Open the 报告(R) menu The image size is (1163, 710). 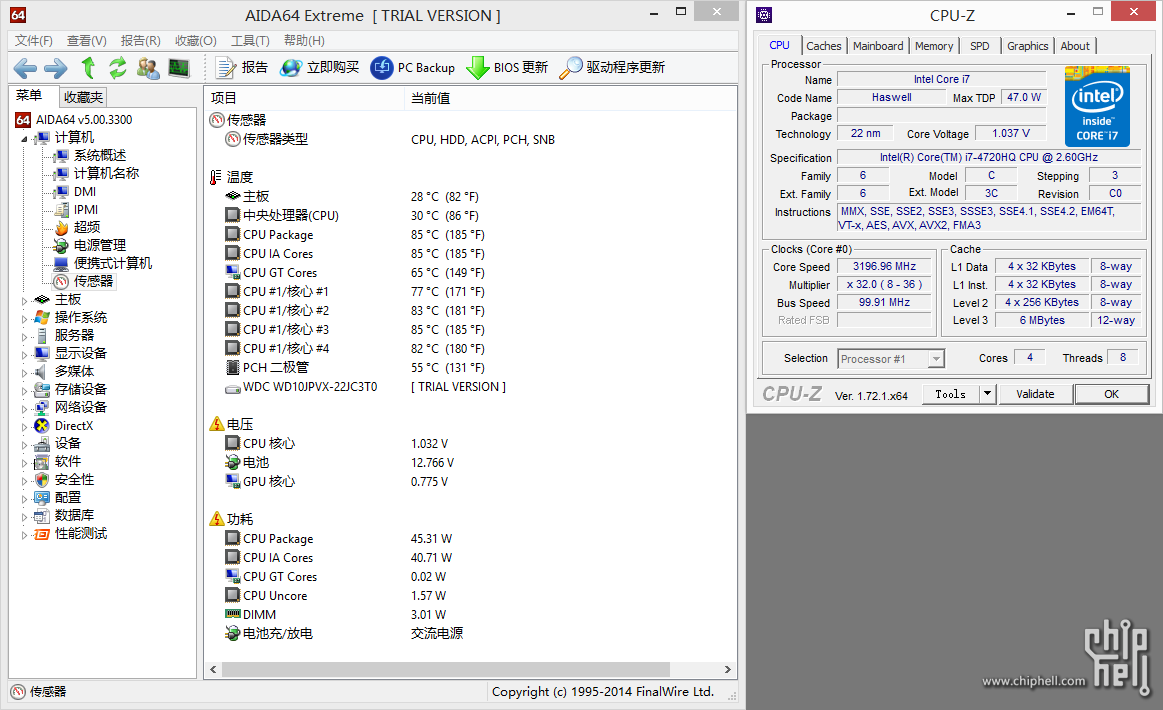[140, 41]
